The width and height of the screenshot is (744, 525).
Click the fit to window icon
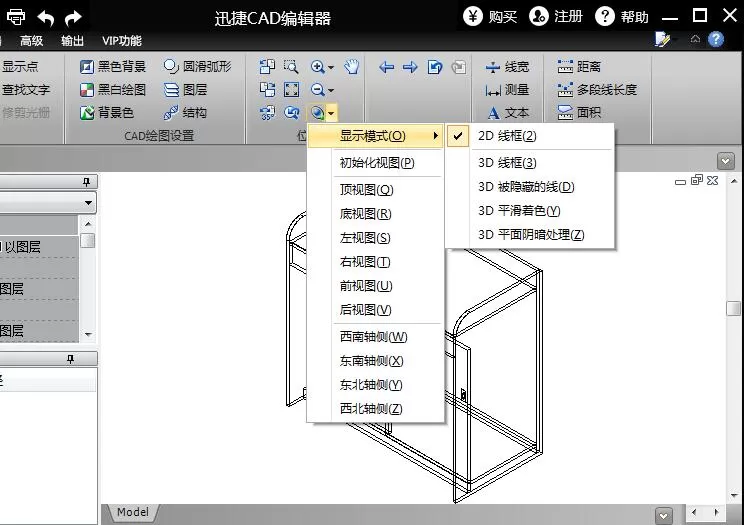[291, 90]
